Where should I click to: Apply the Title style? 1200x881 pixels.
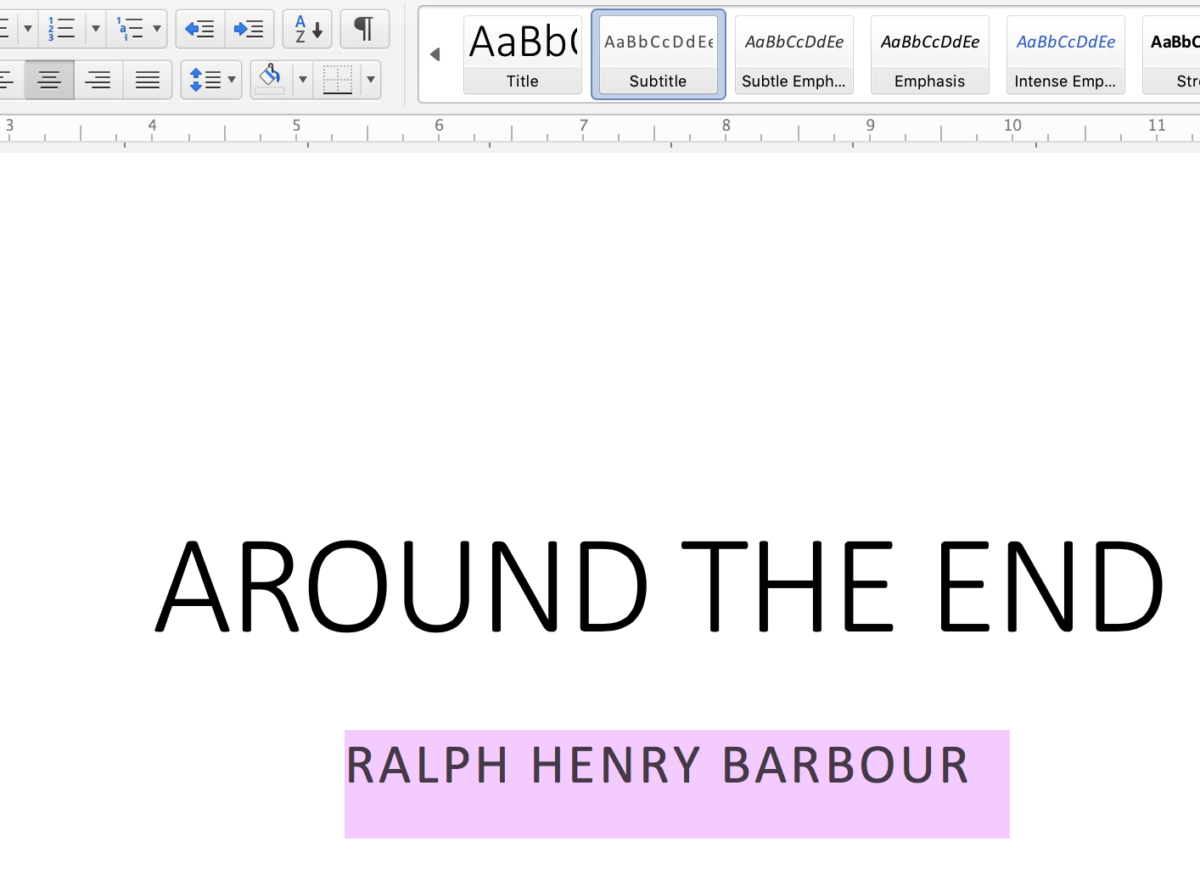(522, 54)
